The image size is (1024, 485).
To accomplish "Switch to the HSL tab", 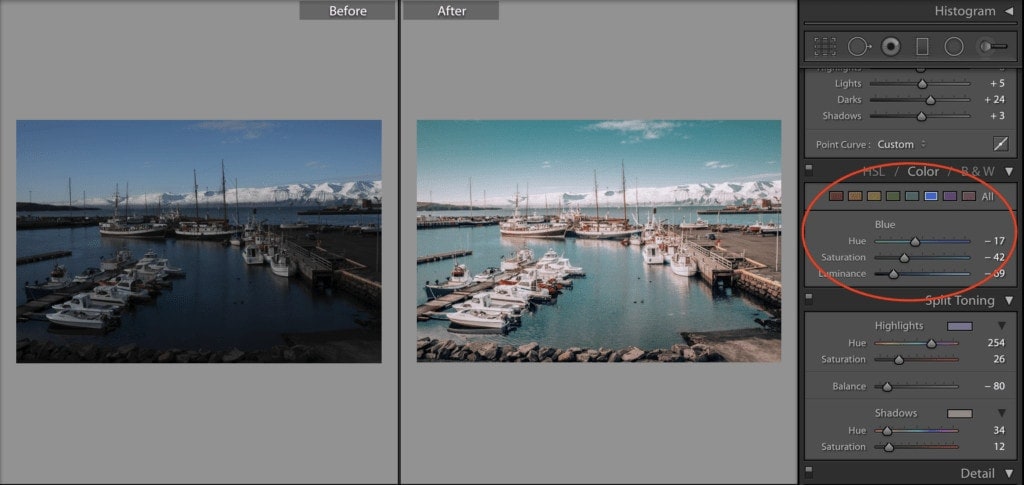I will [875, 171].
